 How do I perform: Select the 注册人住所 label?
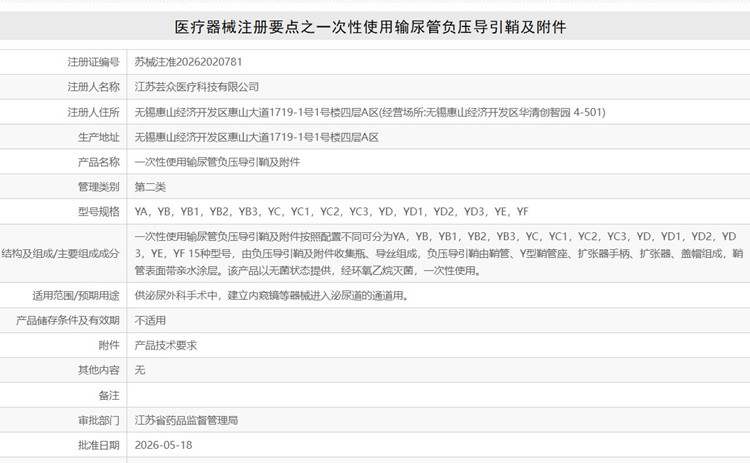[x=93, y=112]
